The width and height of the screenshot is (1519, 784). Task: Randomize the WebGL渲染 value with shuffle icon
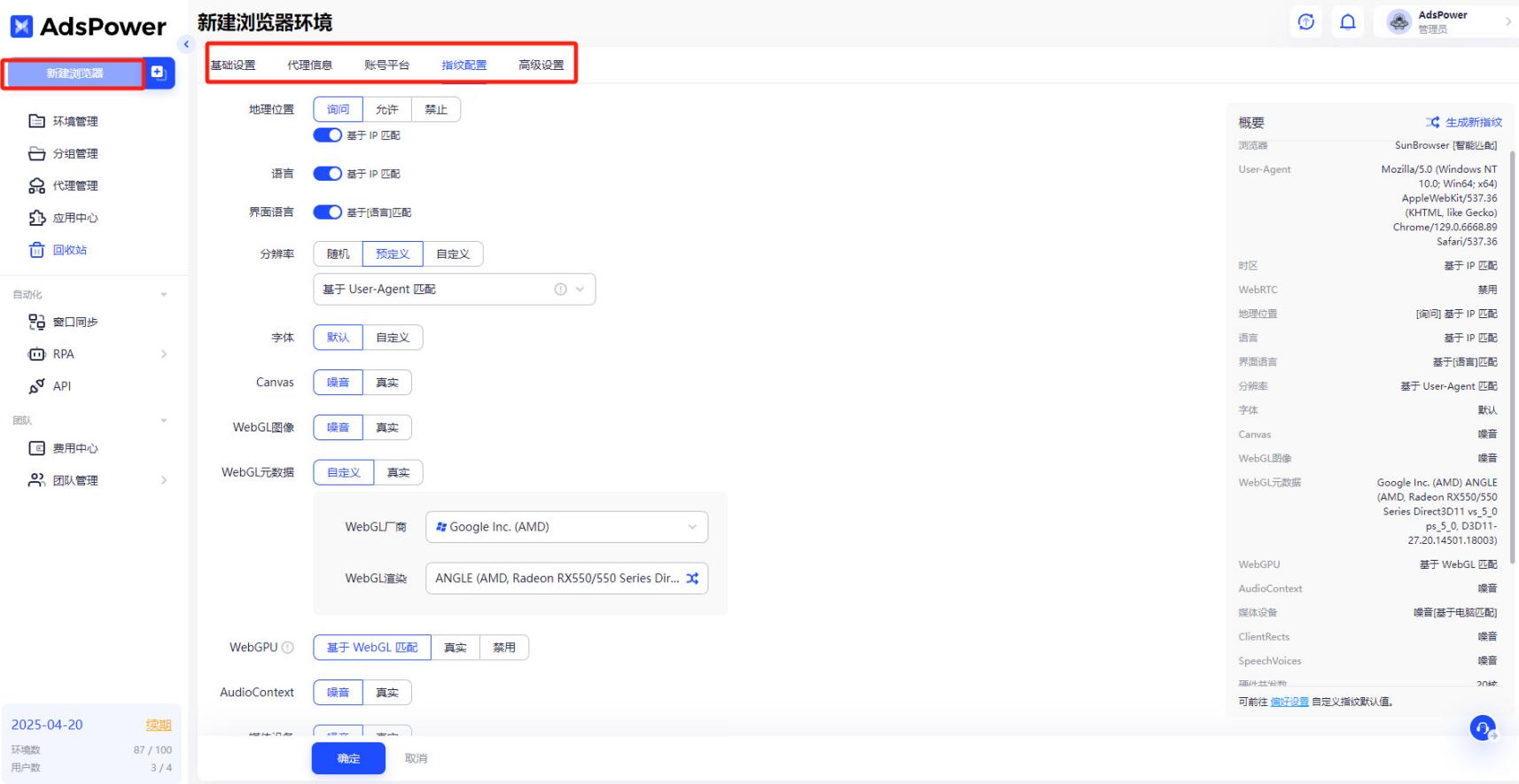click(x=693, y=578)
